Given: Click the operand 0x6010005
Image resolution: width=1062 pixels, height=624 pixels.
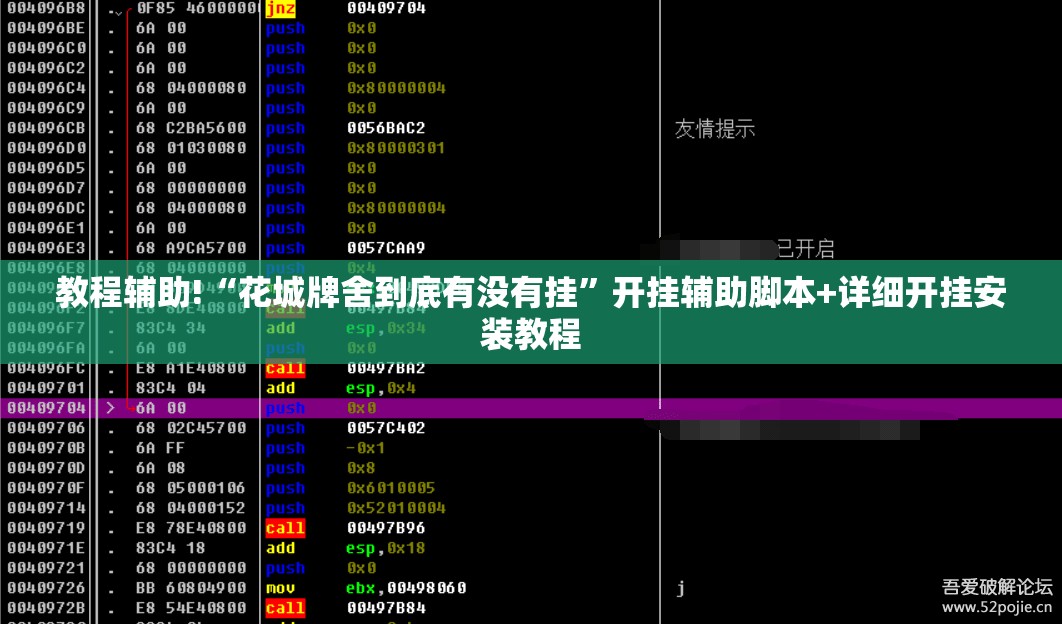Looking at the screenshot, I should pos(391,488).
